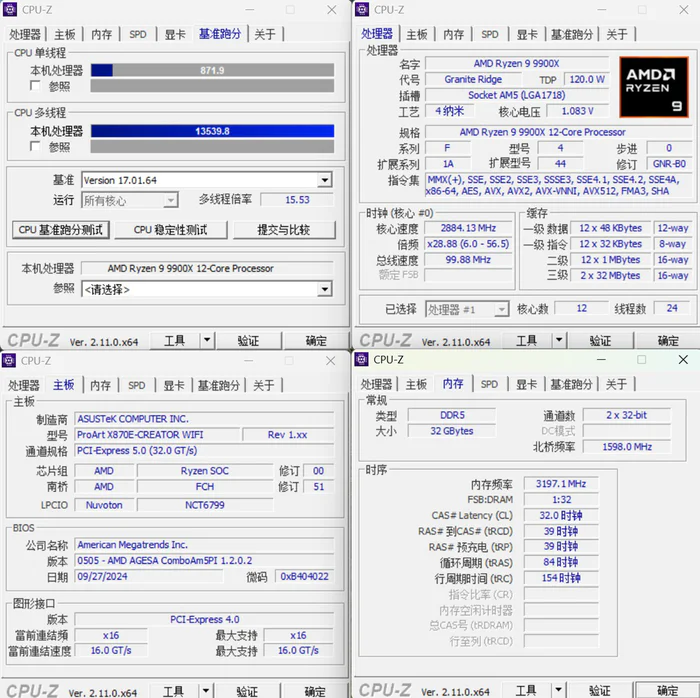Click 倍频 value x28.88 (6.0 - 56.5)
This screenshot has height=698, width=700.
[468, 244]
